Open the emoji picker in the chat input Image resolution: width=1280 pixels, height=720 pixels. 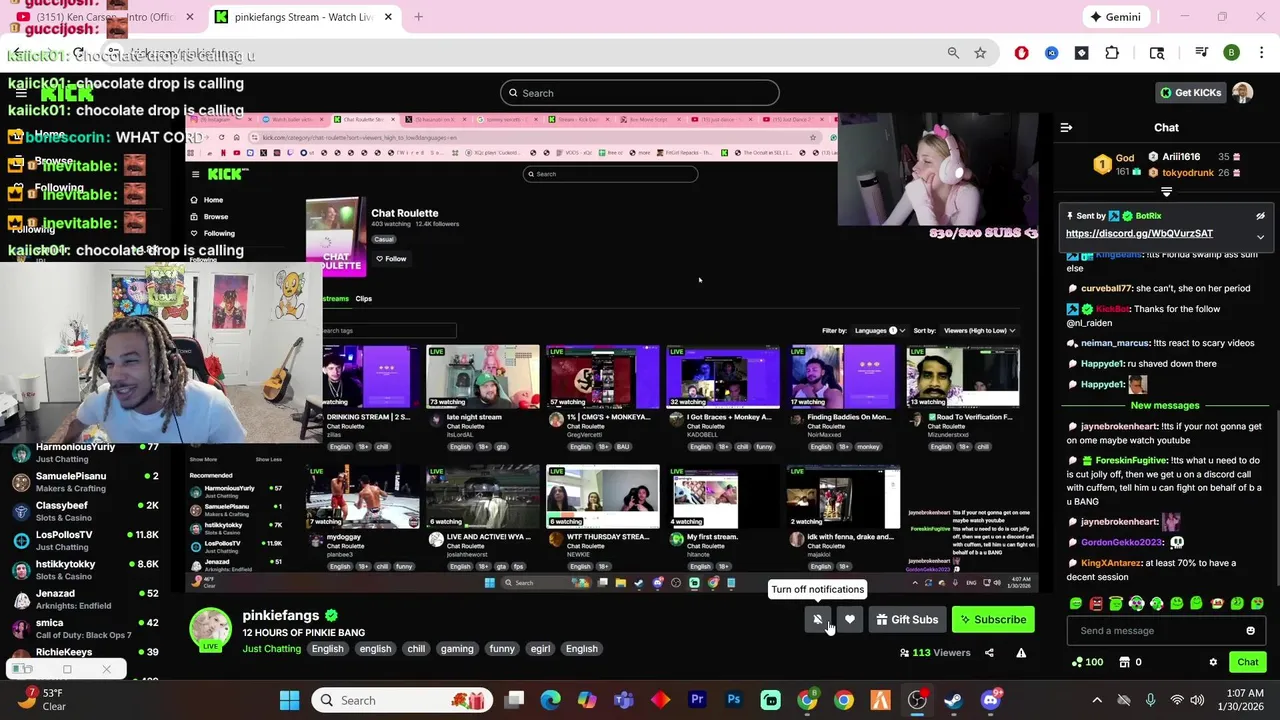pos(1250,631)
